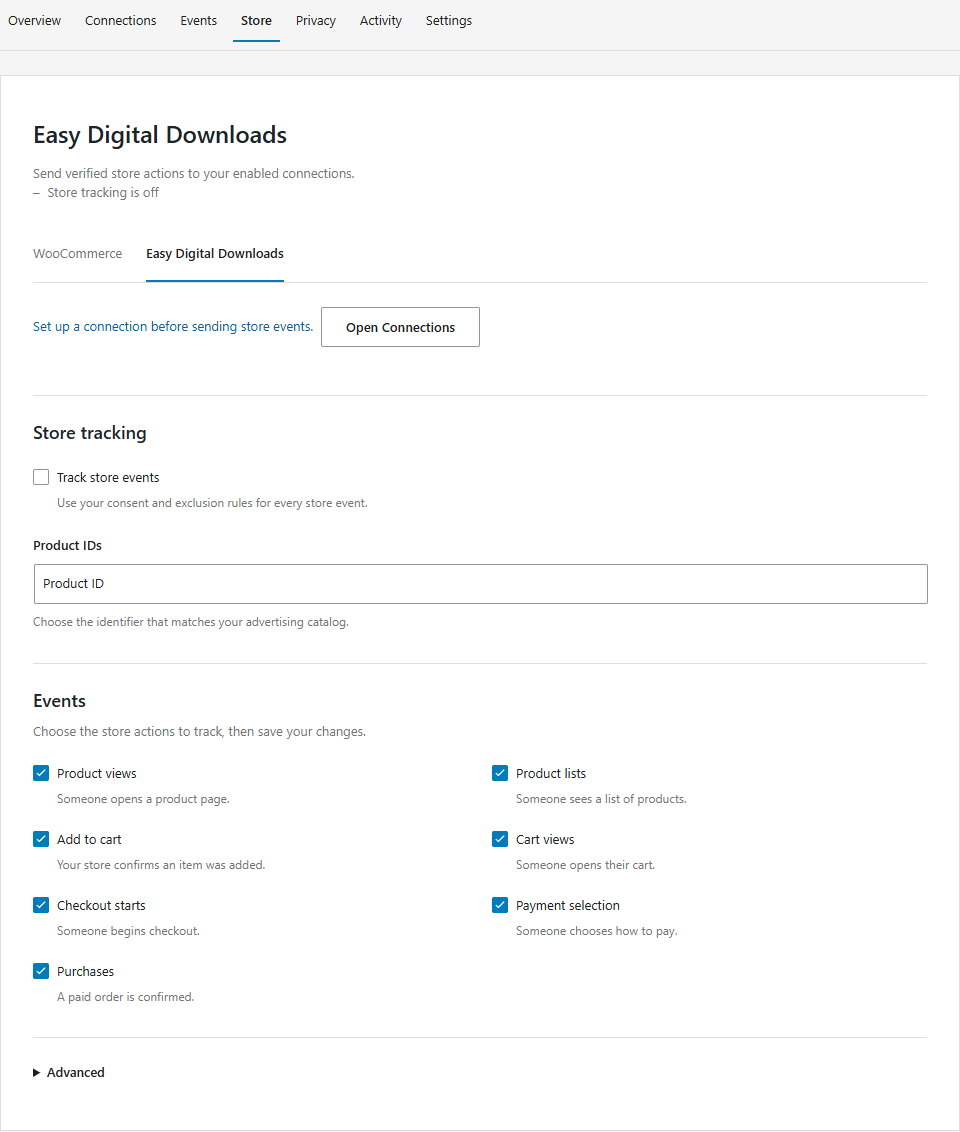Disable the Checkout starts checkbox
This screenshot has height=1132, width=960.
click(41, 905)
